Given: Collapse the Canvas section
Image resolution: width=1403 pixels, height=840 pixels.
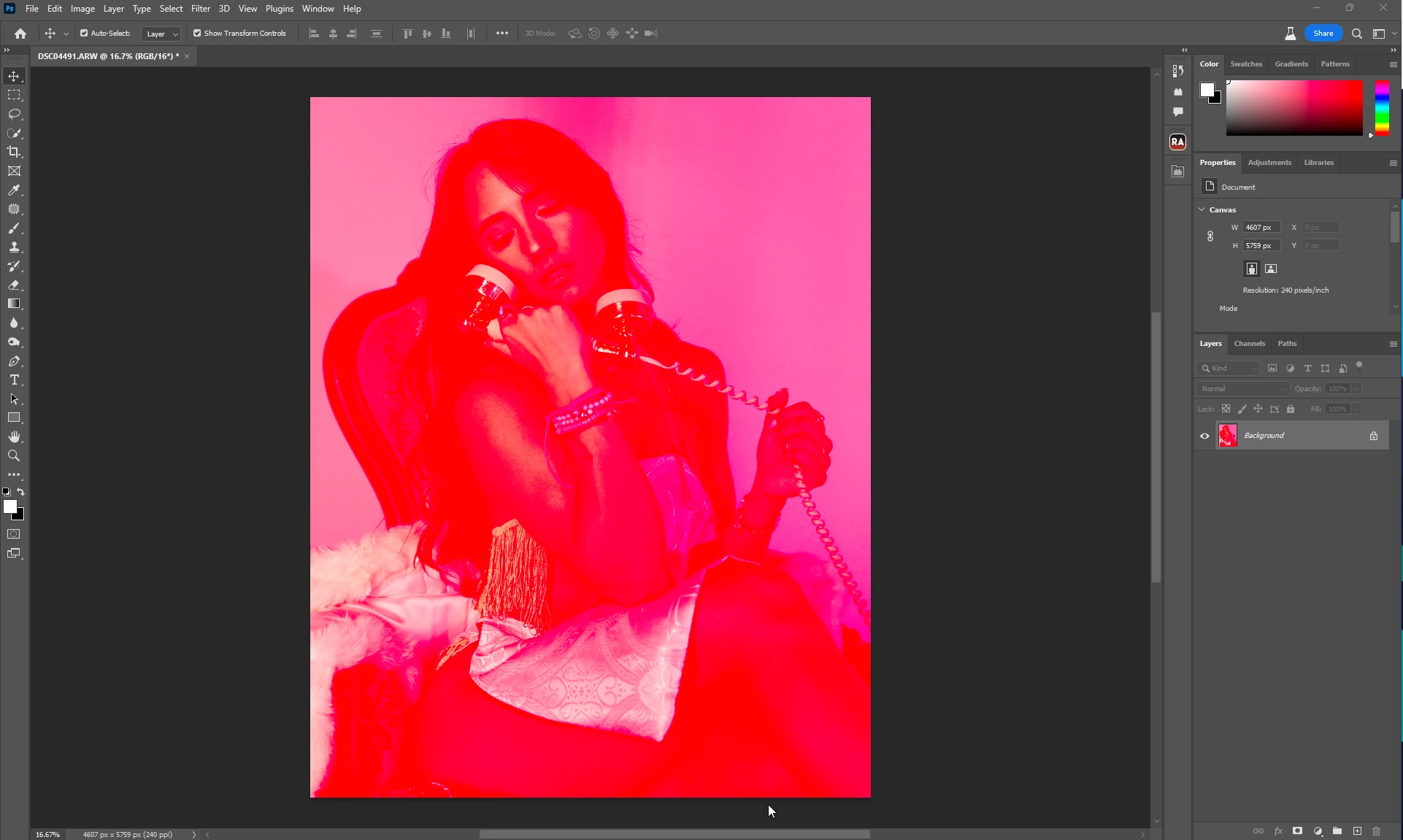Looking at the screenshot, I should pos(1202,209).
